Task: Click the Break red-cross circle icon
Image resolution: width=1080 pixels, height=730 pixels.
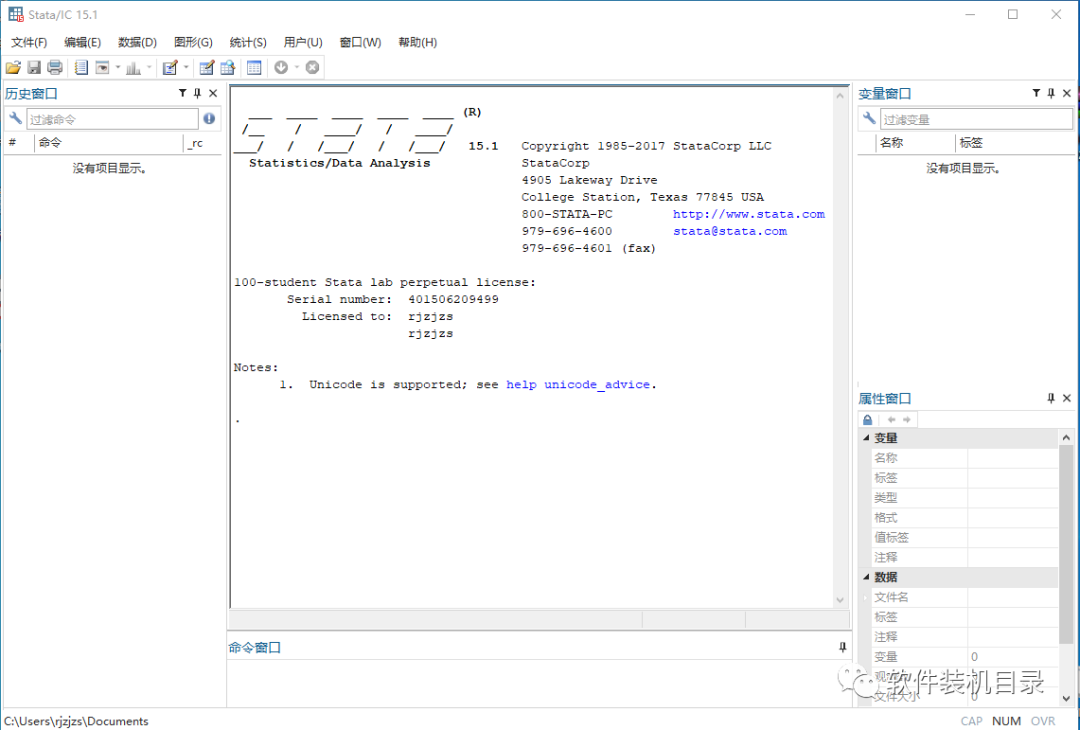Action: click(x=312, y=67)
